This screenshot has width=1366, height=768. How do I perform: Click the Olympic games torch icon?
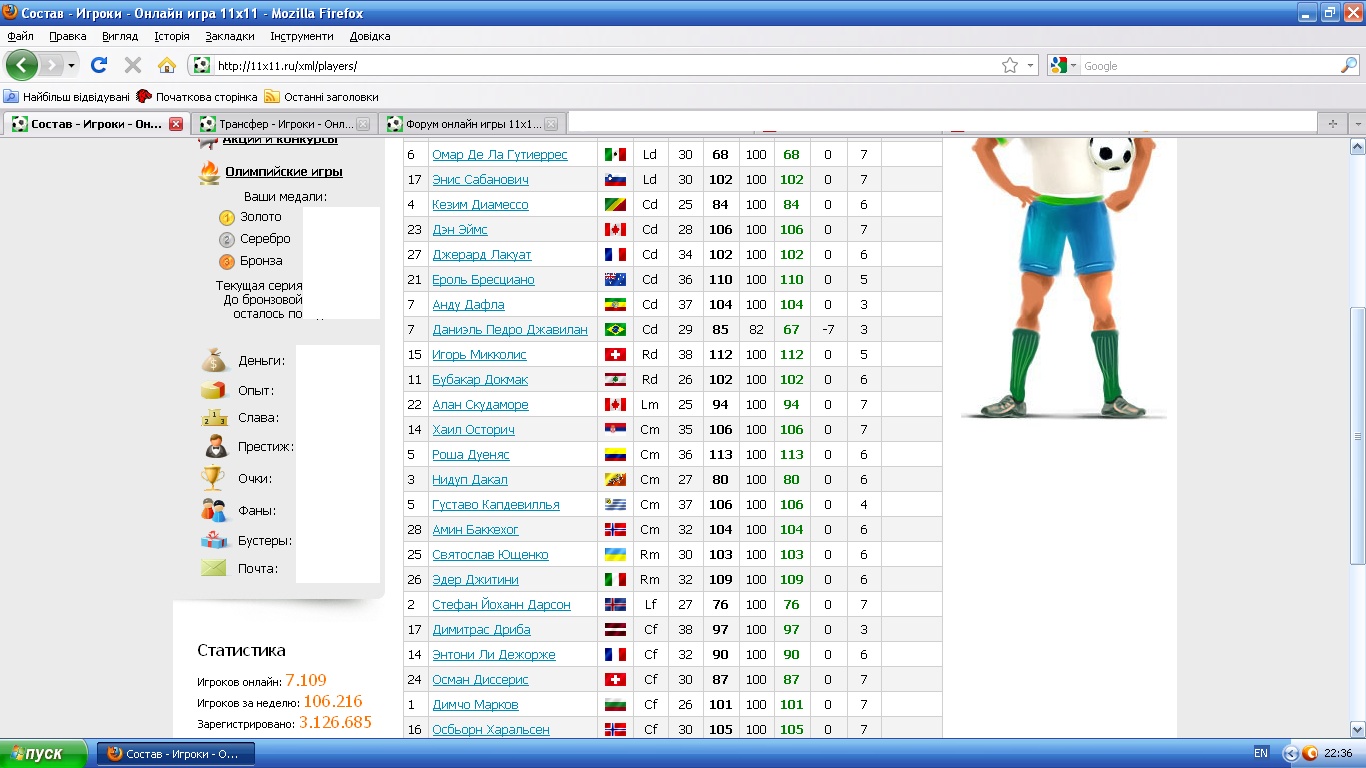coord(209,172)
